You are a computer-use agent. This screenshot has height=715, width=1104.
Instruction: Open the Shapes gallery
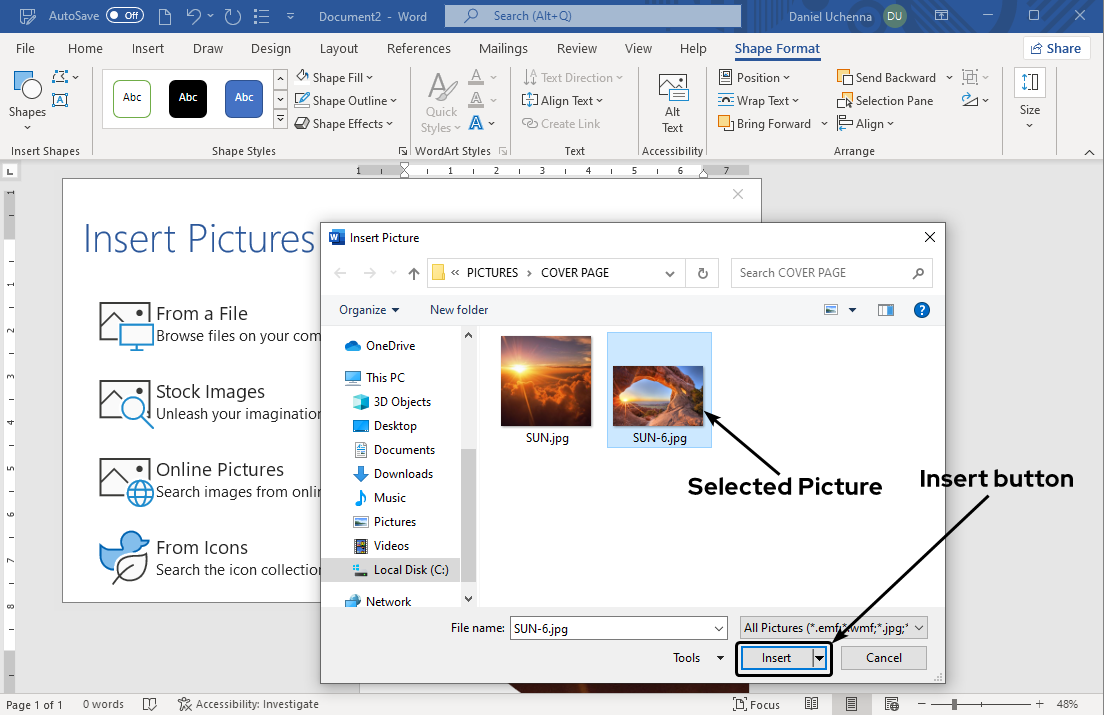click(x=27, y=96)
